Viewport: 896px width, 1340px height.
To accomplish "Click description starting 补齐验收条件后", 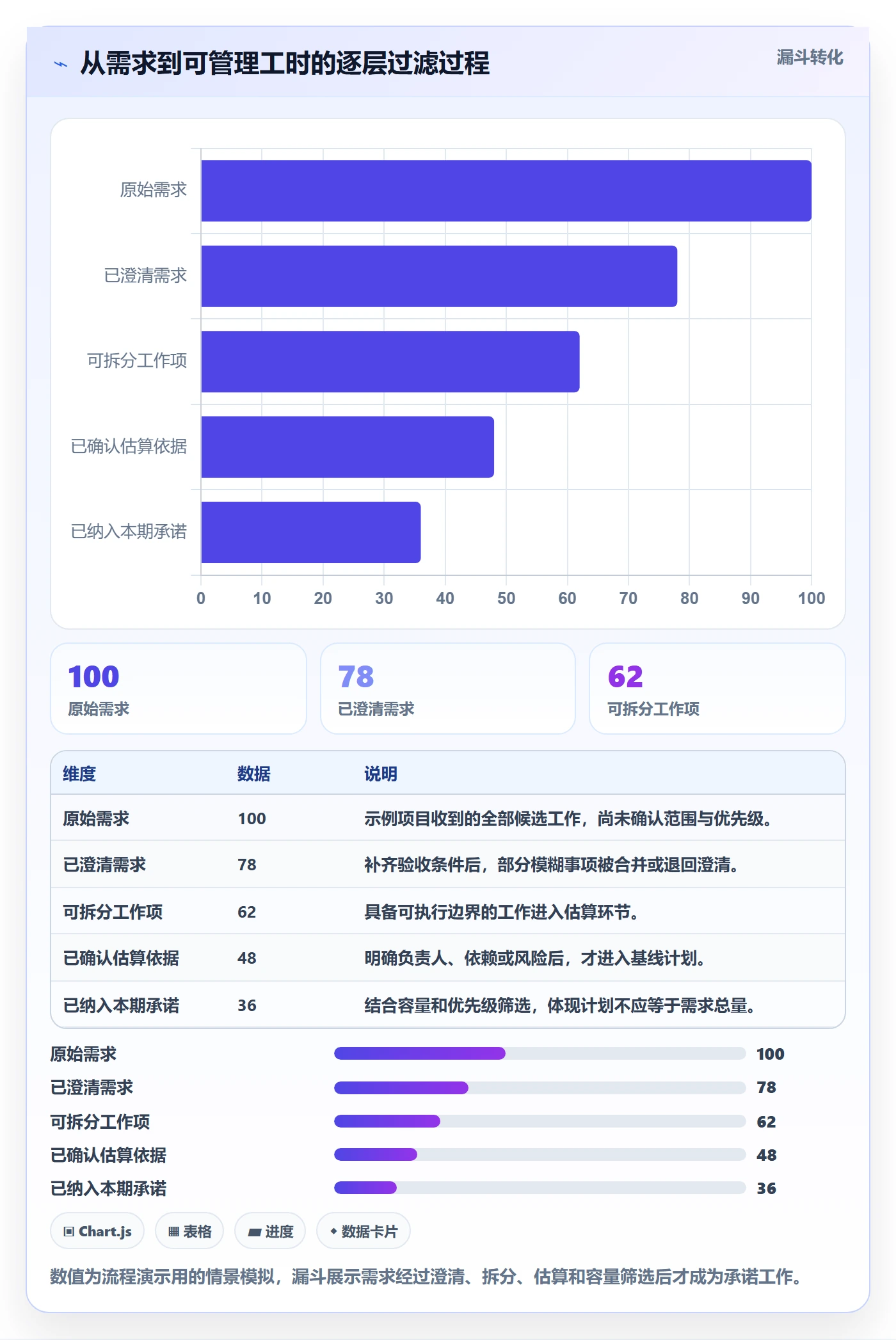I will (552, 865).
